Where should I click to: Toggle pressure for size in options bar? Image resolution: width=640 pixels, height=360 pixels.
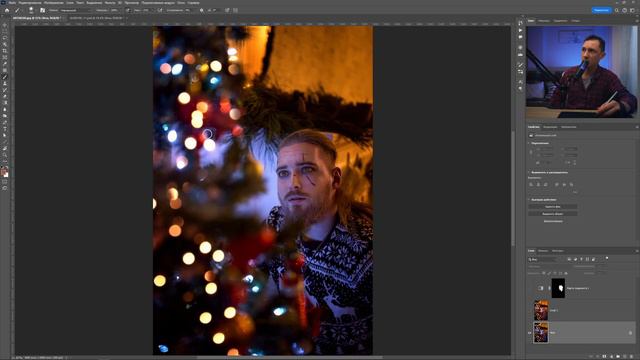[x=227, y=10]
